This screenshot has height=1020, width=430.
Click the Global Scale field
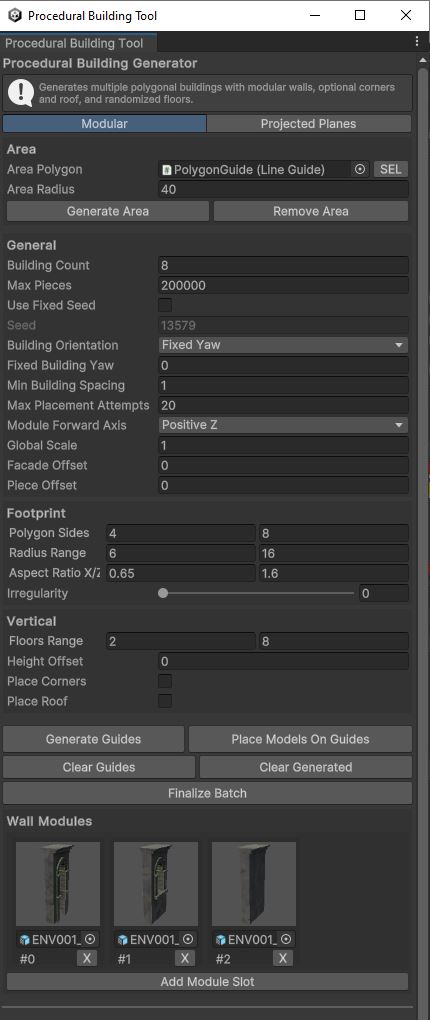tap(284, 445)
